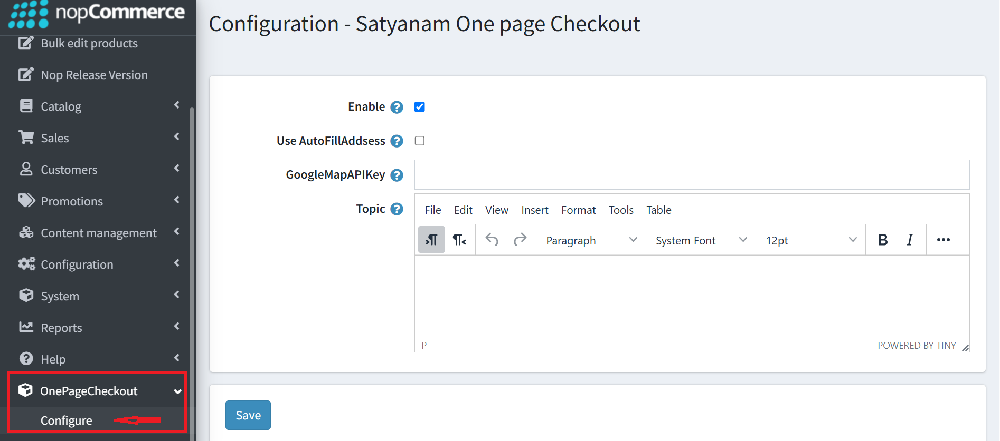
Task: Expand the Reports menu chevron
Action: pyautogui.click(x=177, y=326)
